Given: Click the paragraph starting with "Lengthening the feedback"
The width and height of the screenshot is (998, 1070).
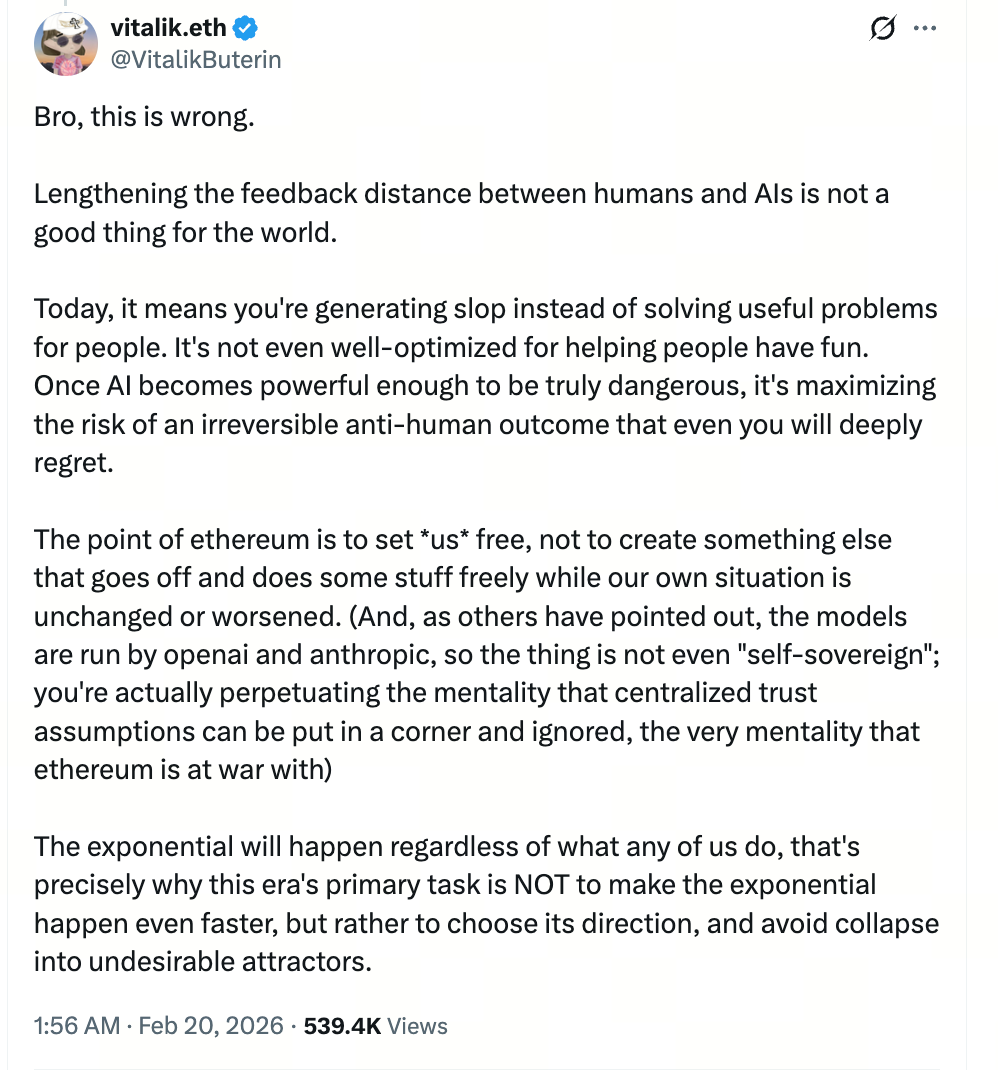Looking at the screenshot, I should (x=460, y=211).
